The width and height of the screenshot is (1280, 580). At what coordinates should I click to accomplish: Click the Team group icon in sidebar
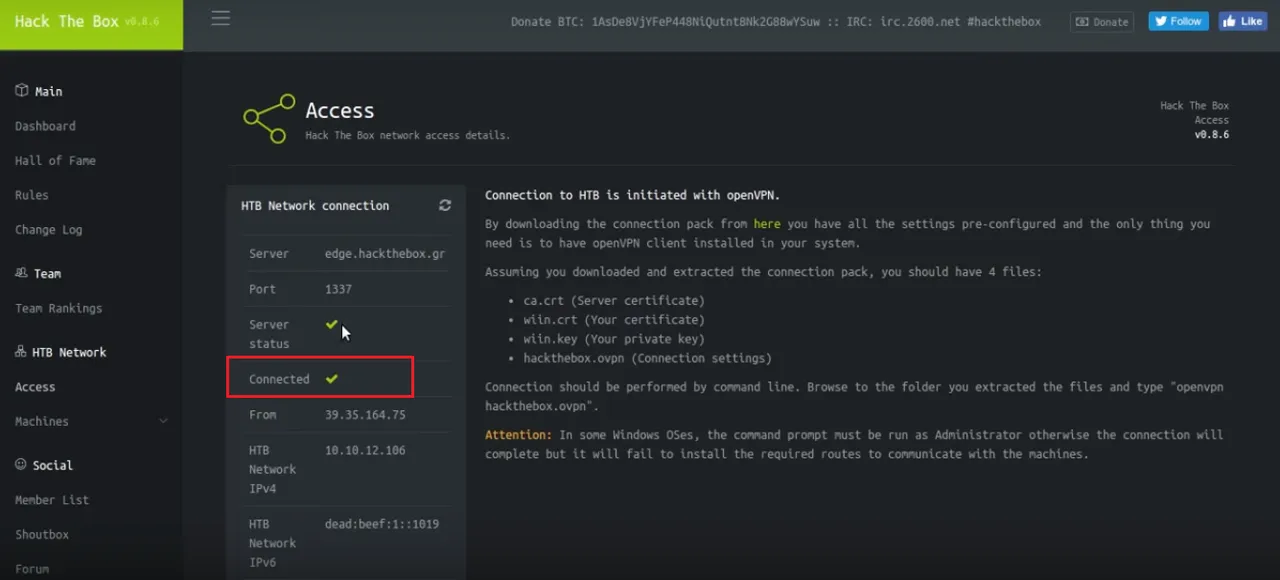point(21,273)
